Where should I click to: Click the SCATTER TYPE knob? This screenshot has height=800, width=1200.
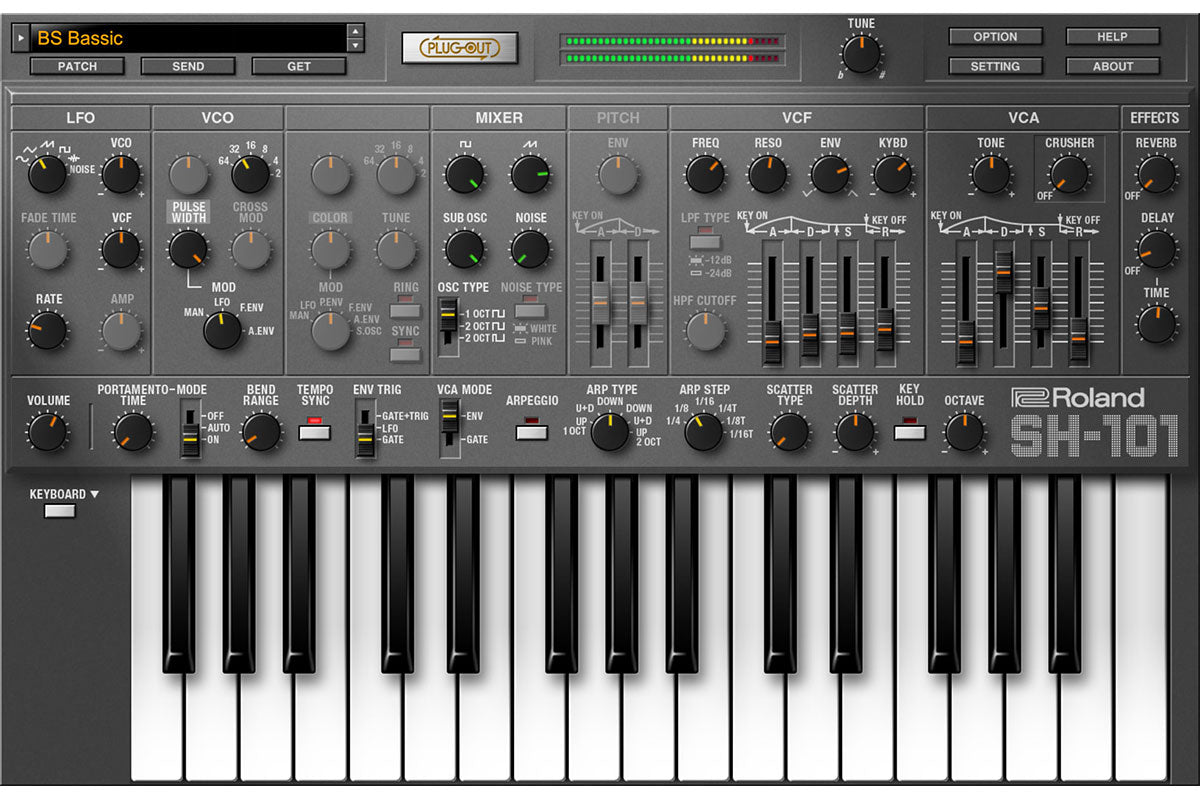[790, 432]
